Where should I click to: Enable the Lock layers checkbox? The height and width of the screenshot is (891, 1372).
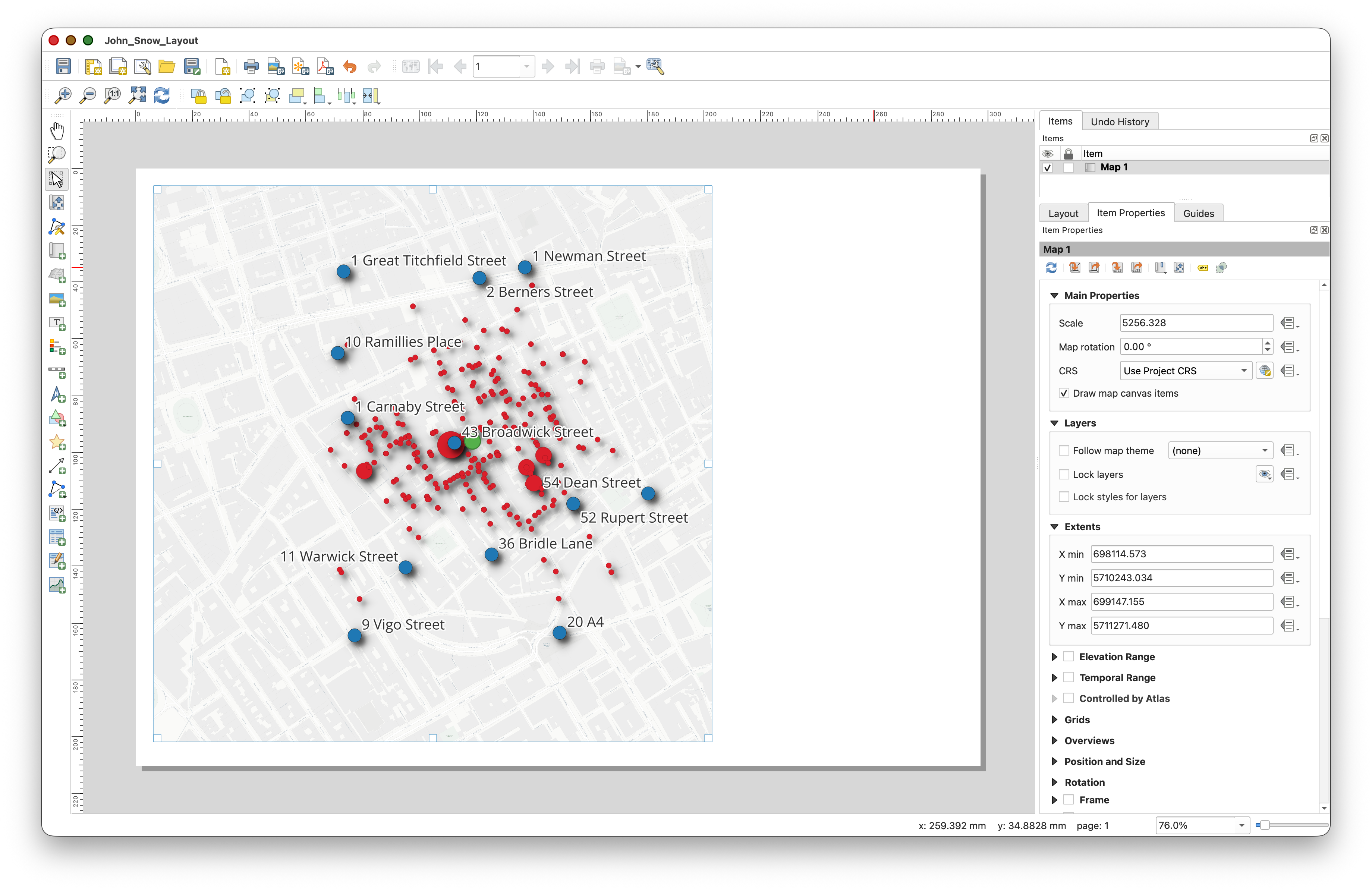coord(1064,474)
